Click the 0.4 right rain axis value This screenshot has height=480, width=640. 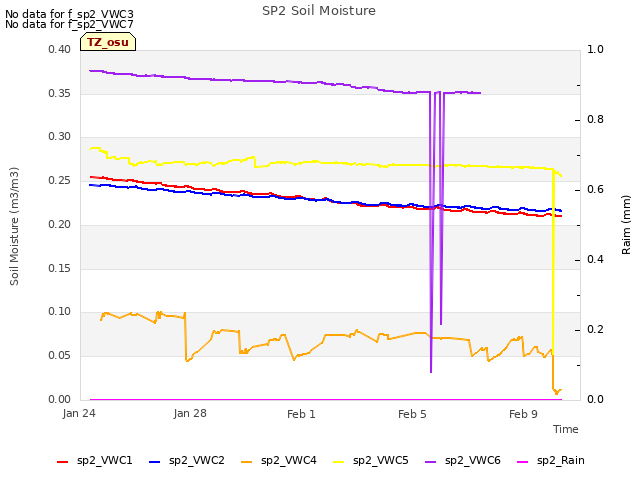[x=595, y=260]
